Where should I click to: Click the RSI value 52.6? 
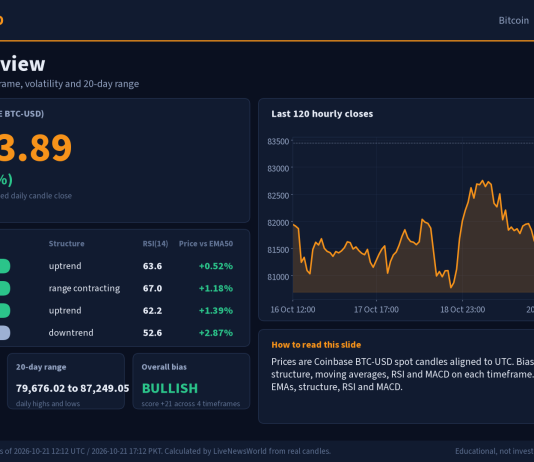pos(152,333)
